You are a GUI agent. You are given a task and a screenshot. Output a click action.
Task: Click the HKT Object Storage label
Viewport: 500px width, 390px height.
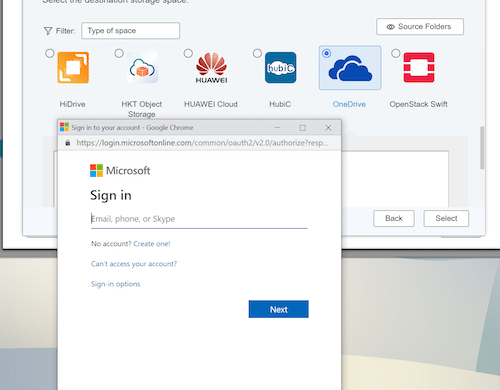[x=142, y=109]
